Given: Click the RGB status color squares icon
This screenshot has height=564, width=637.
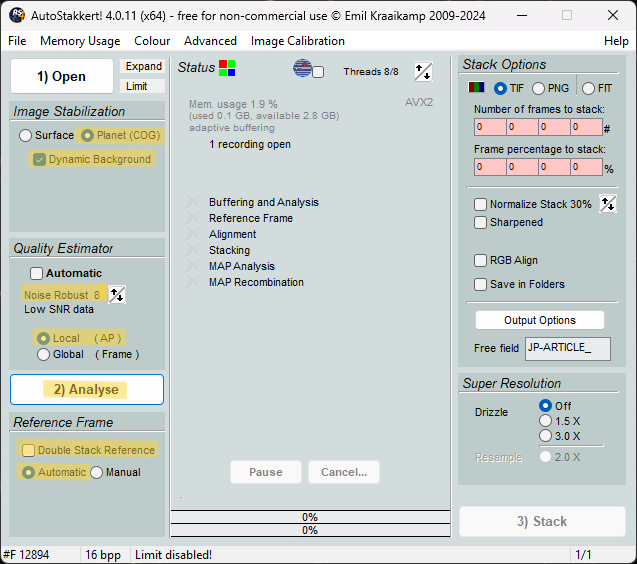Looking at the screenshot, I should [227, 68].
